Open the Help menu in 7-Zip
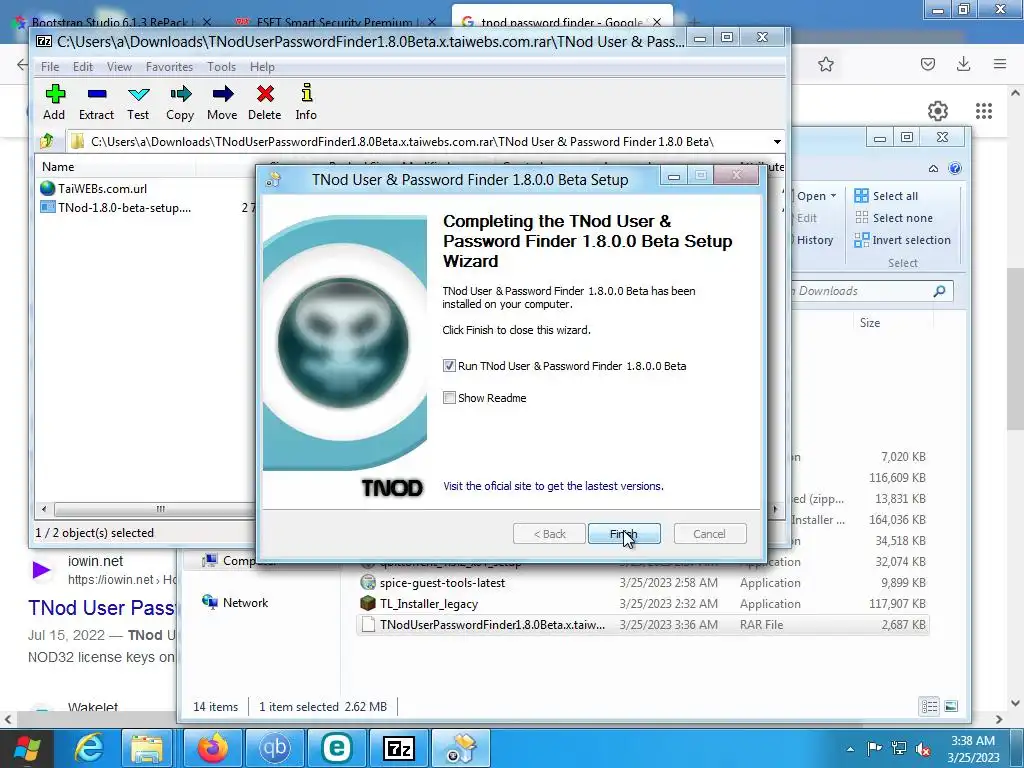Screen dimensions: 1024x768 [262, 67]
